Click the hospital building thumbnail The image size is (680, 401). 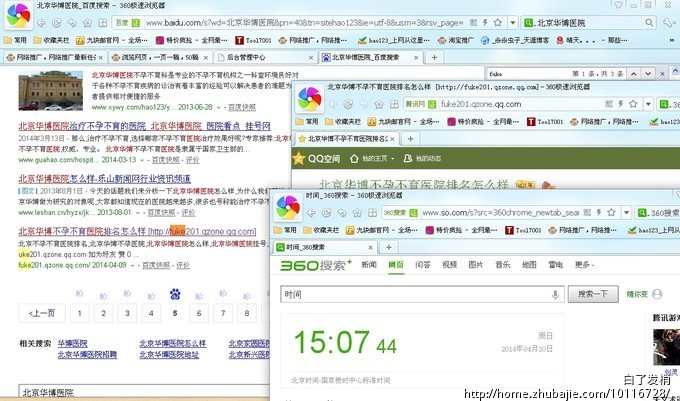51,90
